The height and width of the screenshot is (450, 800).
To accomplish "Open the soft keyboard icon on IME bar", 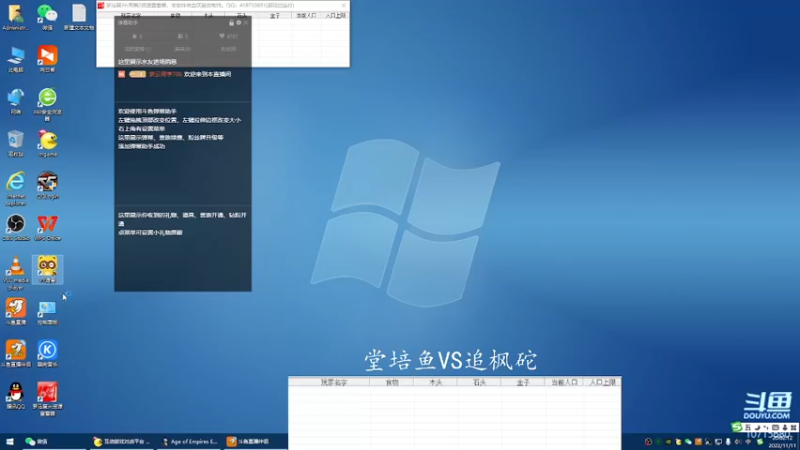I will pos(776,428).
